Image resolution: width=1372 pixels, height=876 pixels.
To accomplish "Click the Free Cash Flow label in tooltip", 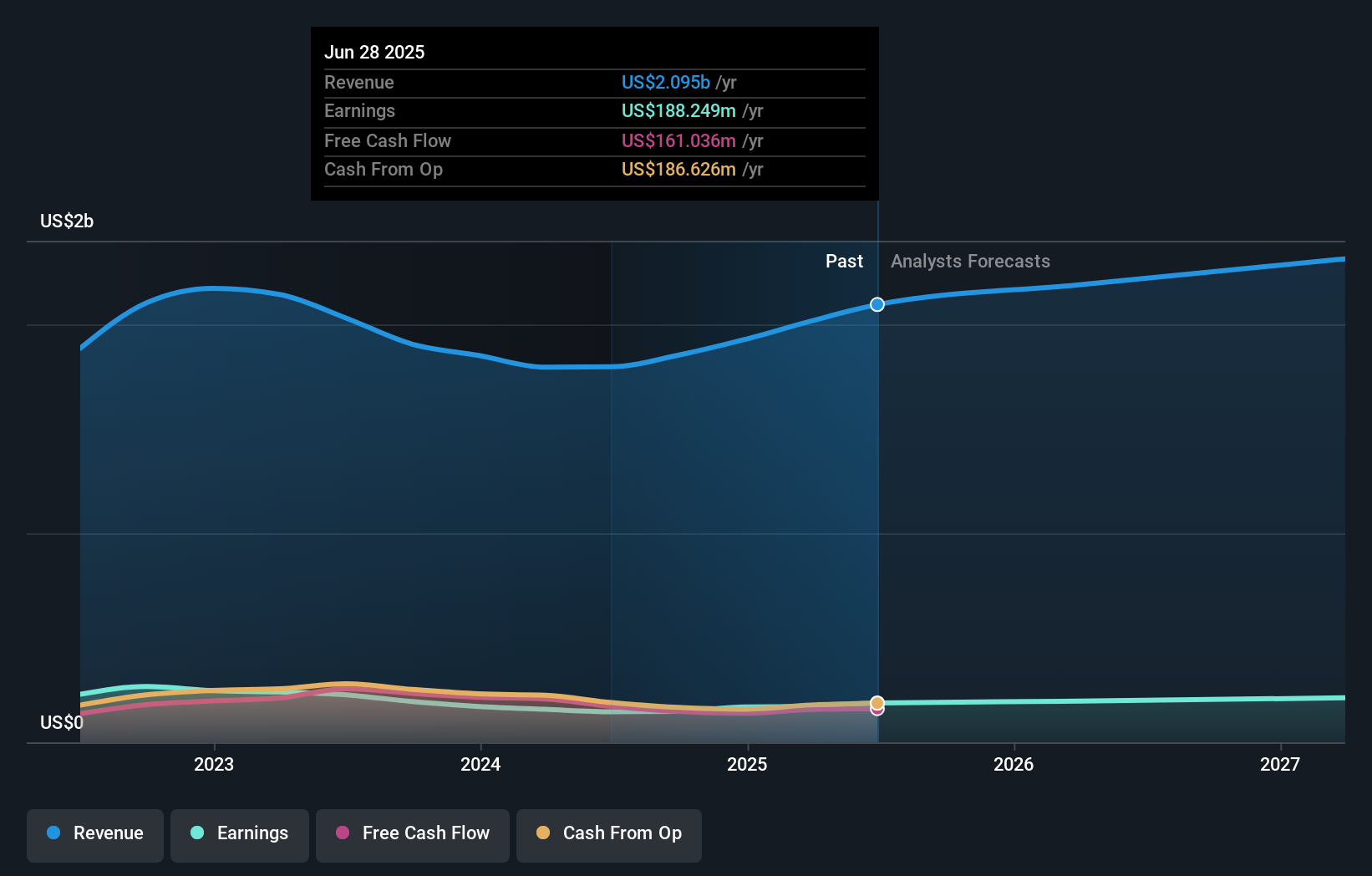I will [388, 140].
